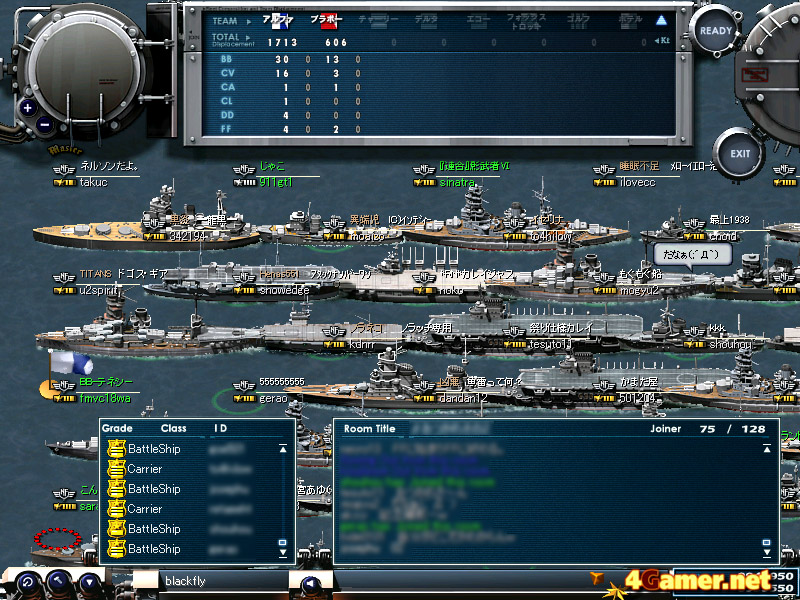Click the JOIN tab on panel edge

[193, 37]
